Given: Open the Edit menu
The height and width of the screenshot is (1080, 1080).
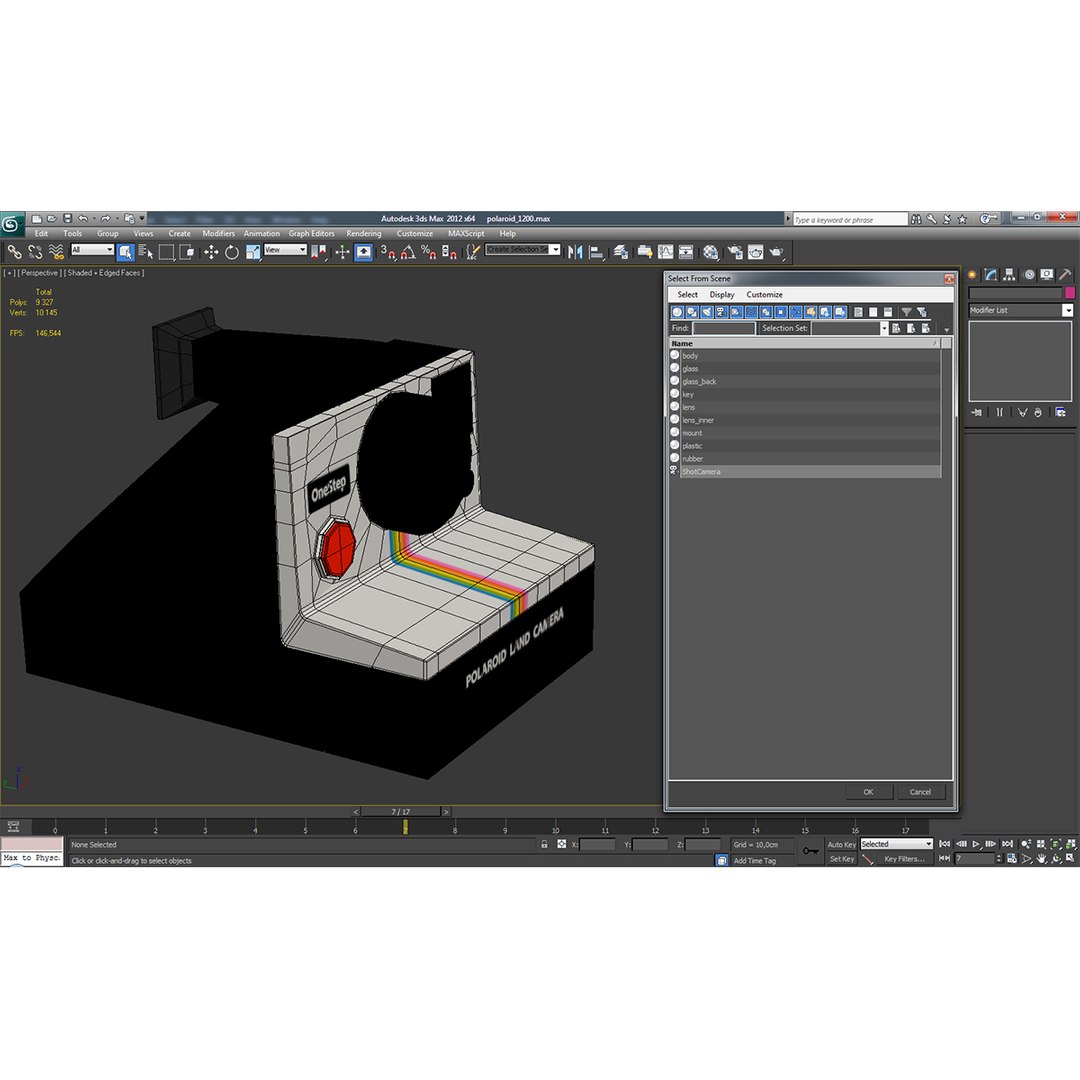Looking at the screenshot, I should [x=41, y=233].
